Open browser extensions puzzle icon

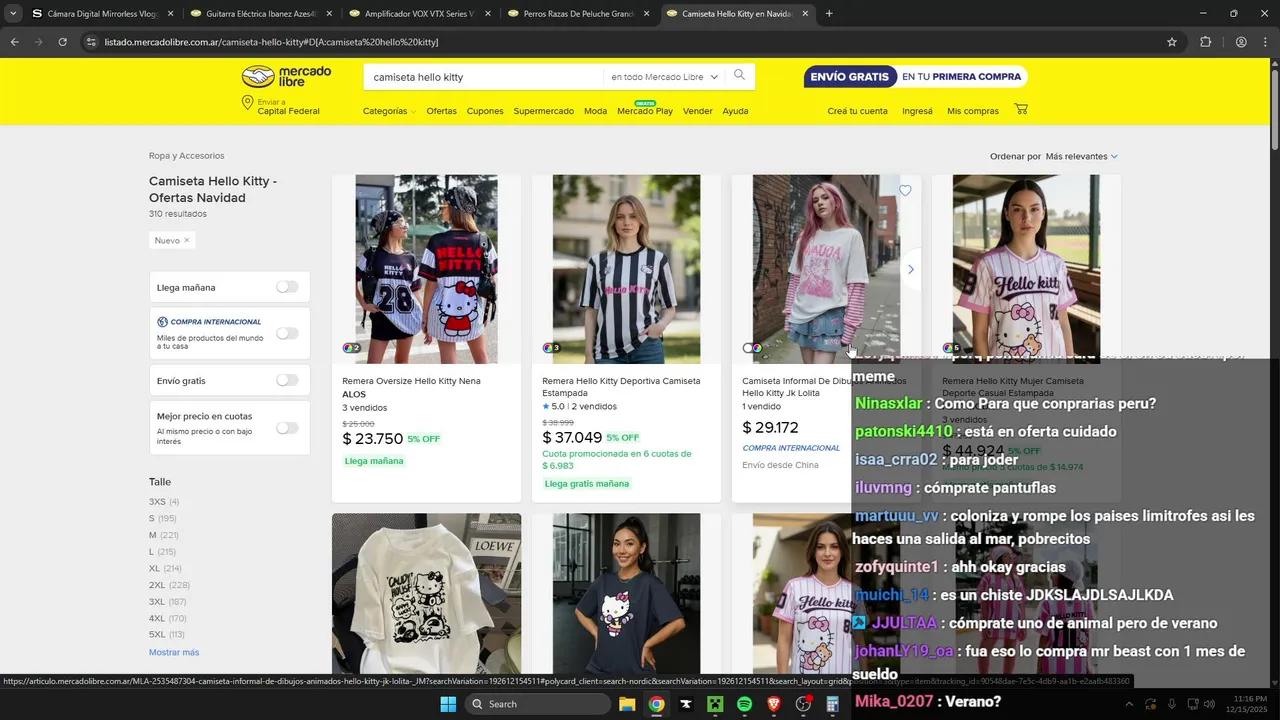point(1205,42)
